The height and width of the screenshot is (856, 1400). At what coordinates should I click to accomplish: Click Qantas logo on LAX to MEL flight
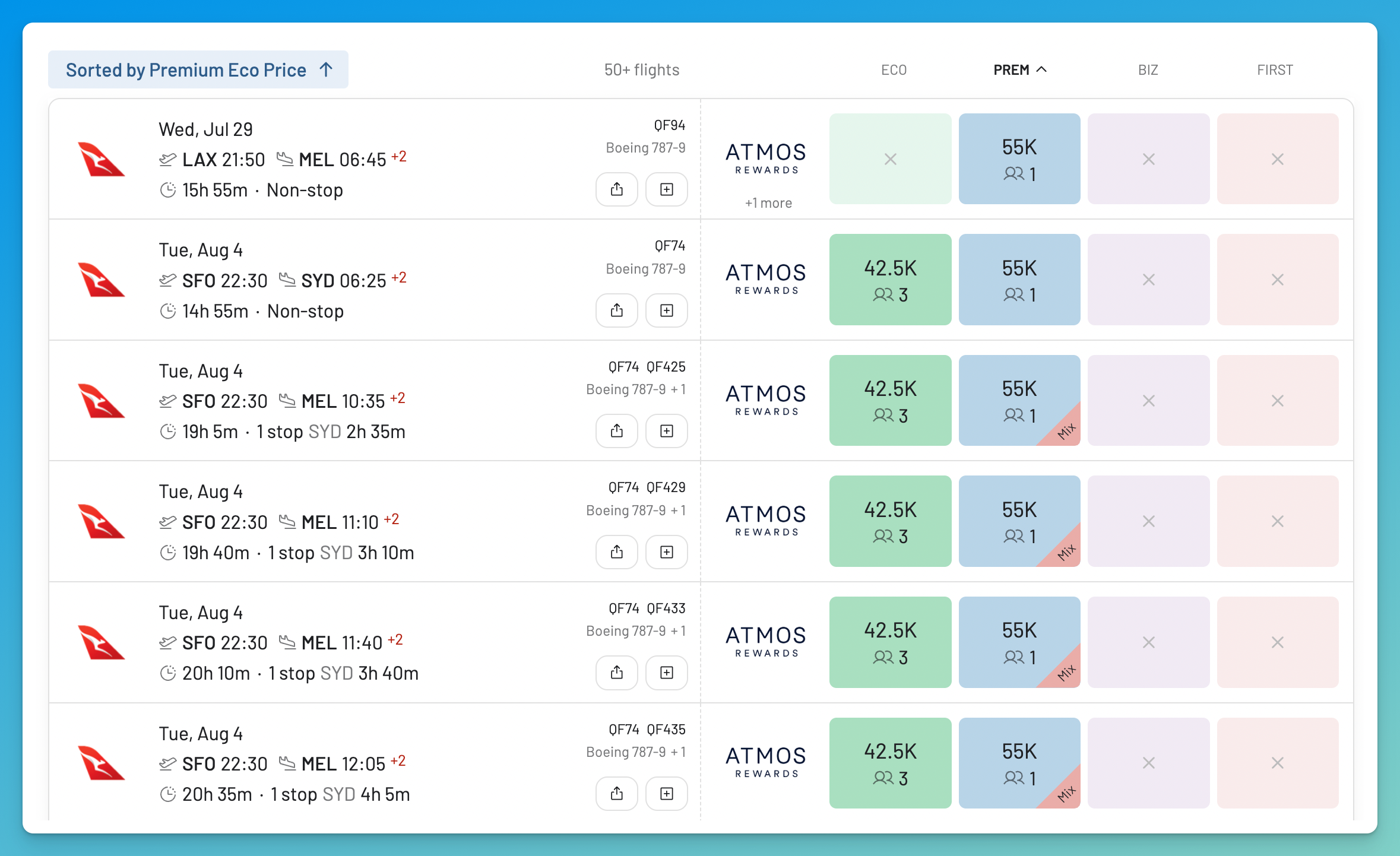(101, 159)
